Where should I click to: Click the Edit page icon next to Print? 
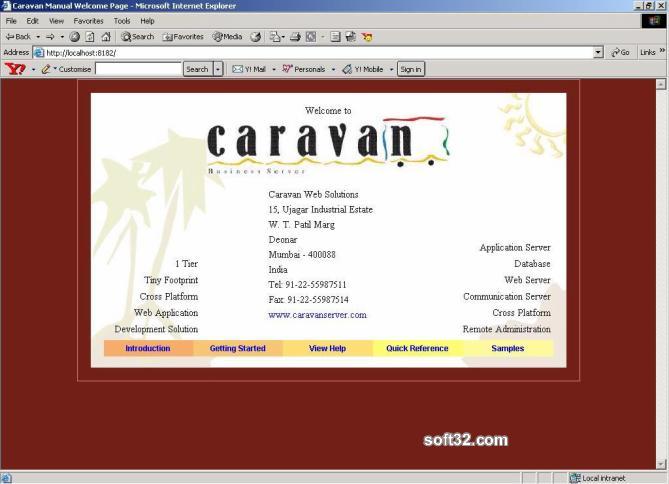[311, 37]
